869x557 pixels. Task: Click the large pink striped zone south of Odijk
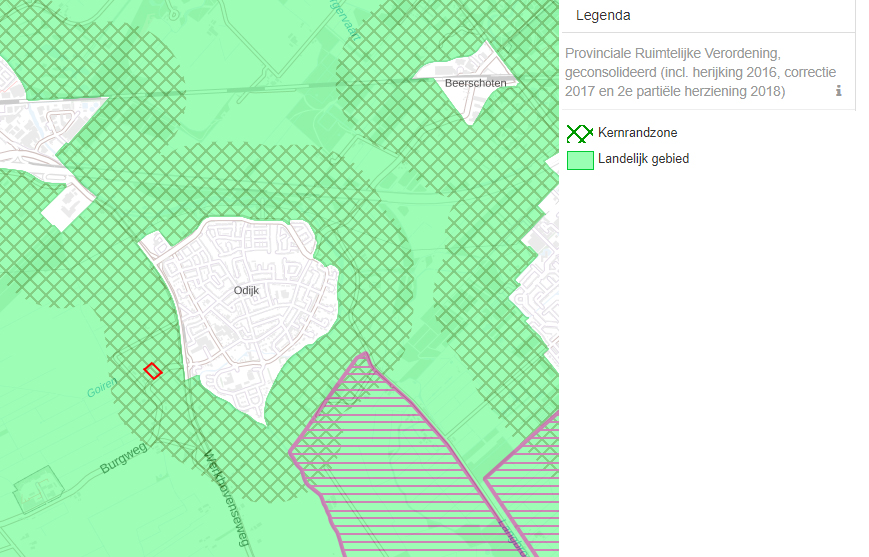pyautogui.click(x=400, y=460)
